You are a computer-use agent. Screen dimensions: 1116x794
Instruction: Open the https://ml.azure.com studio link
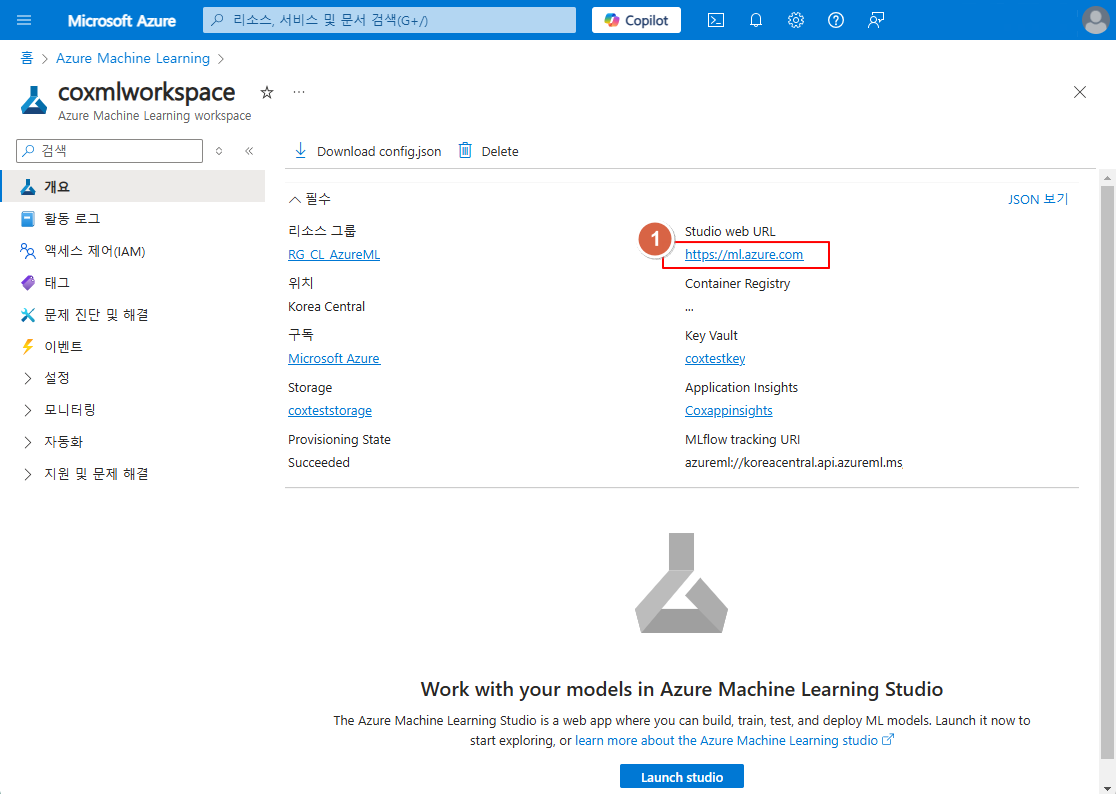point(744,255)
